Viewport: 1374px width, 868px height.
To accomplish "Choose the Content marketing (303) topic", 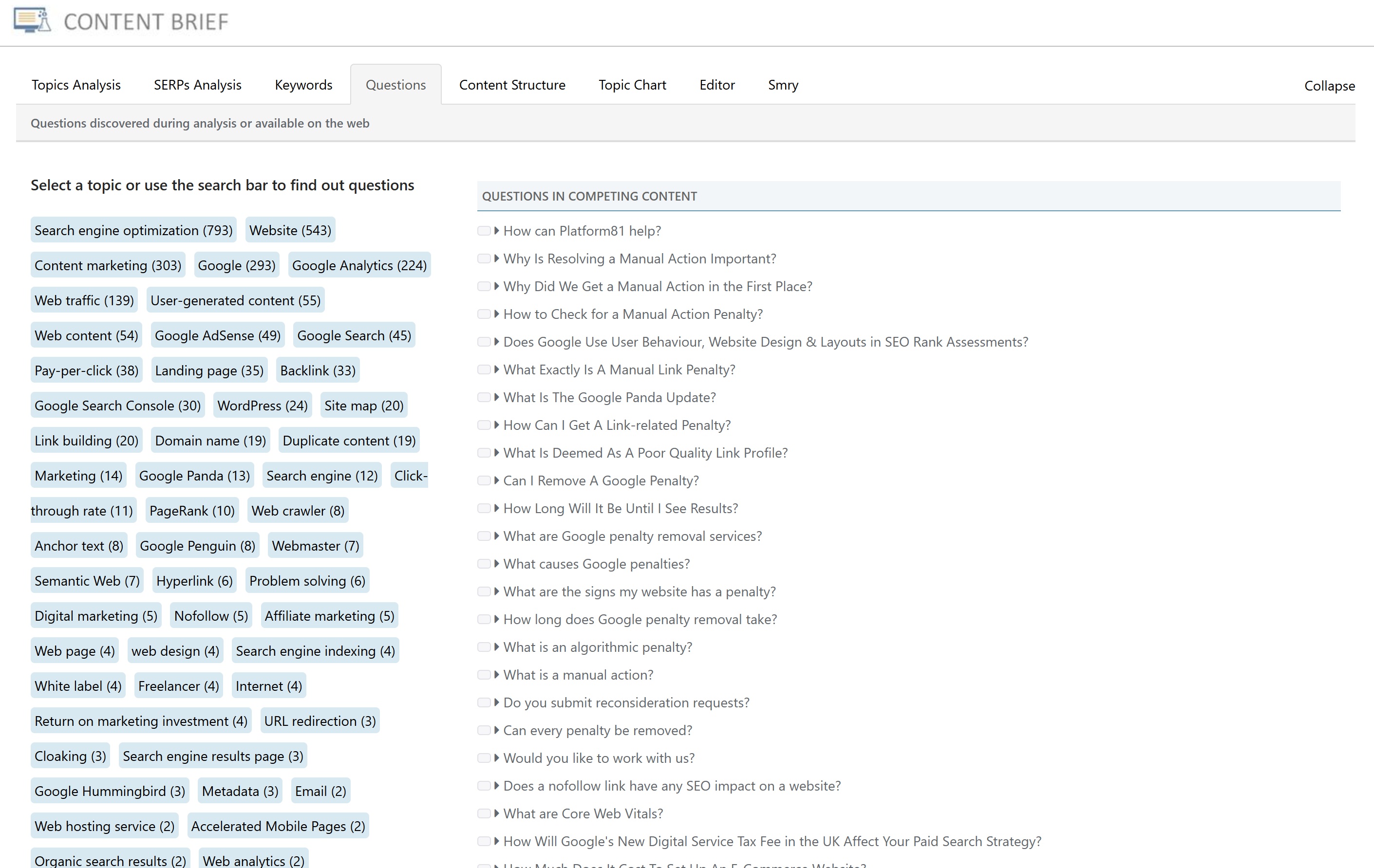I will [x=108, y=265].
